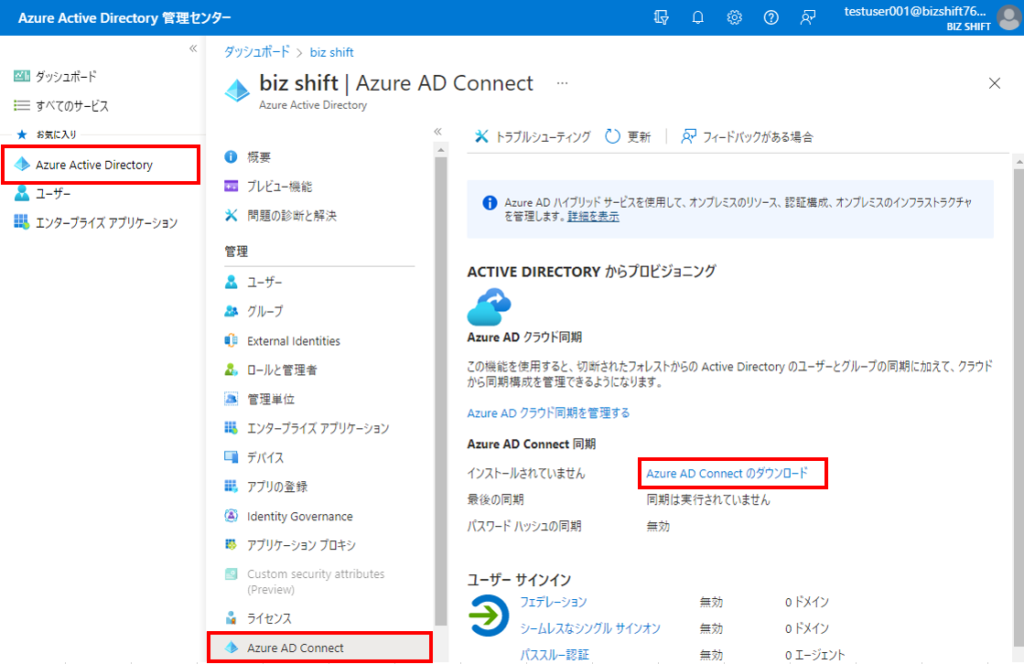
Task: Open エンタープライズ アプリケーション in favorites sidebar
Action: point(95,223)
